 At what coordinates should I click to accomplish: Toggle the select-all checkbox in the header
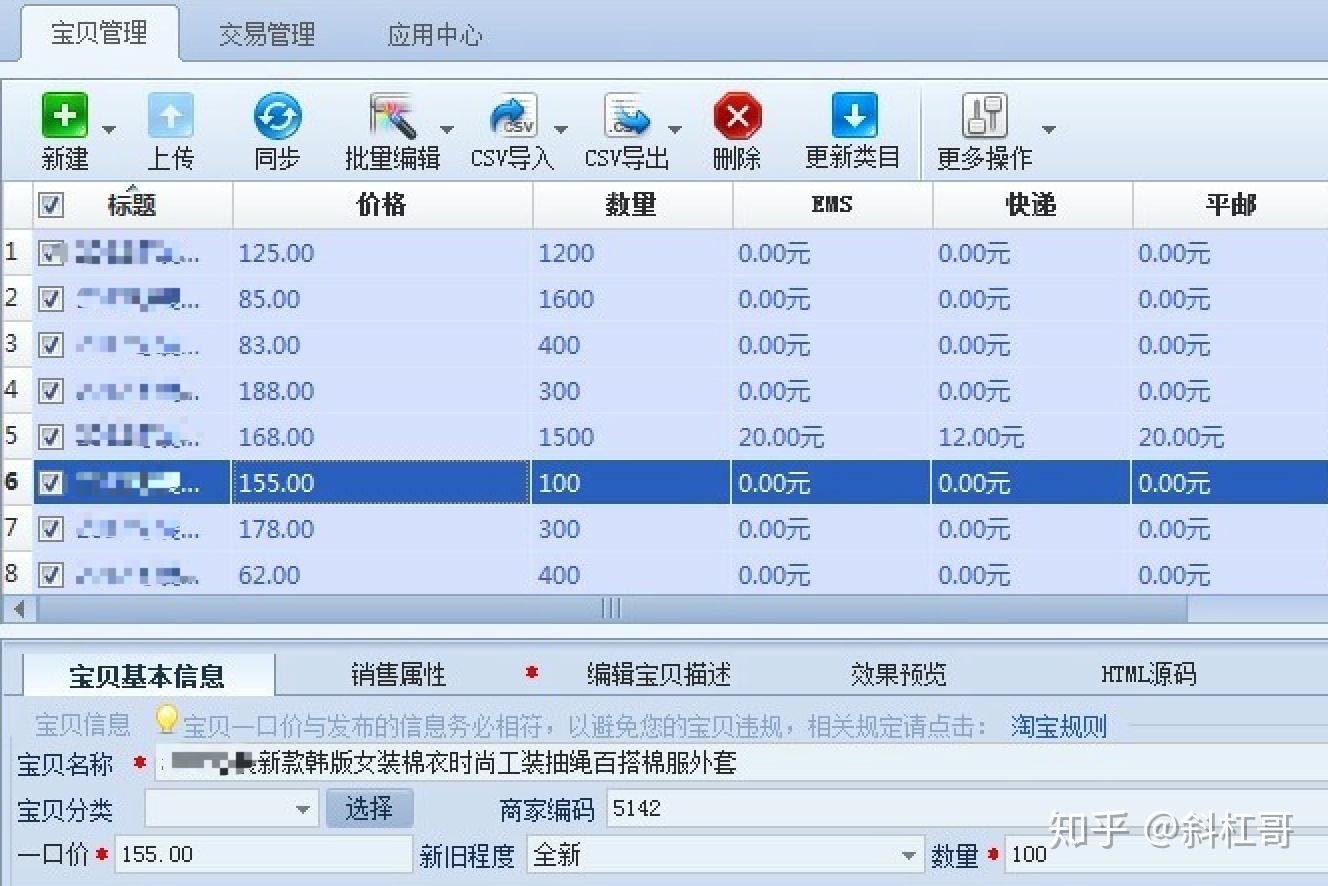coord(51,205)
